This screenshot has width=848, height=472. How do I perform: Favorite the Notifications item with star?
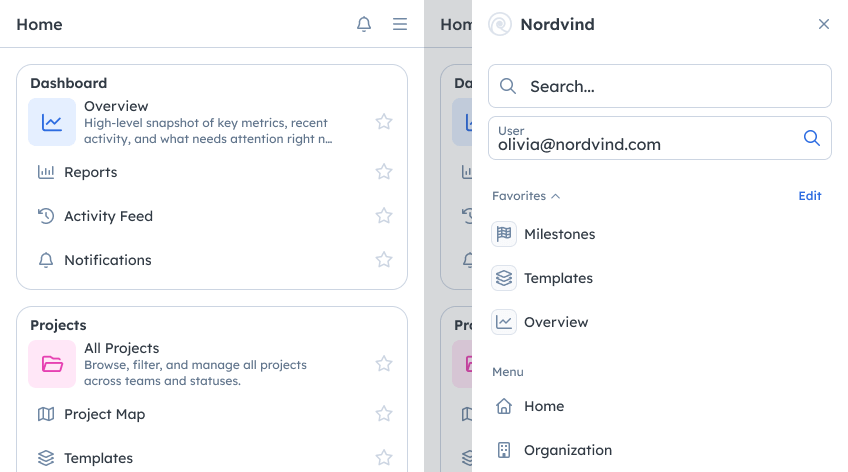click(x=384, y=260)
